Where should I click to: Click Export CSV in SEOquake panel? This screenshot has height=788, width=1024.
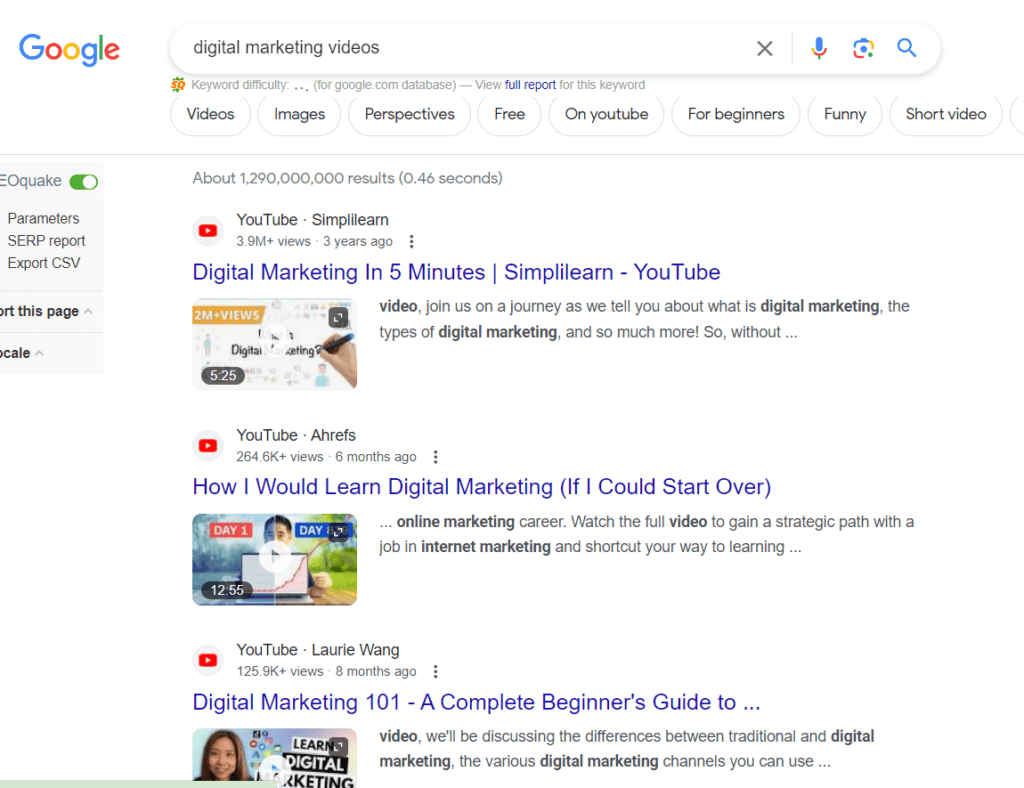(44, 263)
